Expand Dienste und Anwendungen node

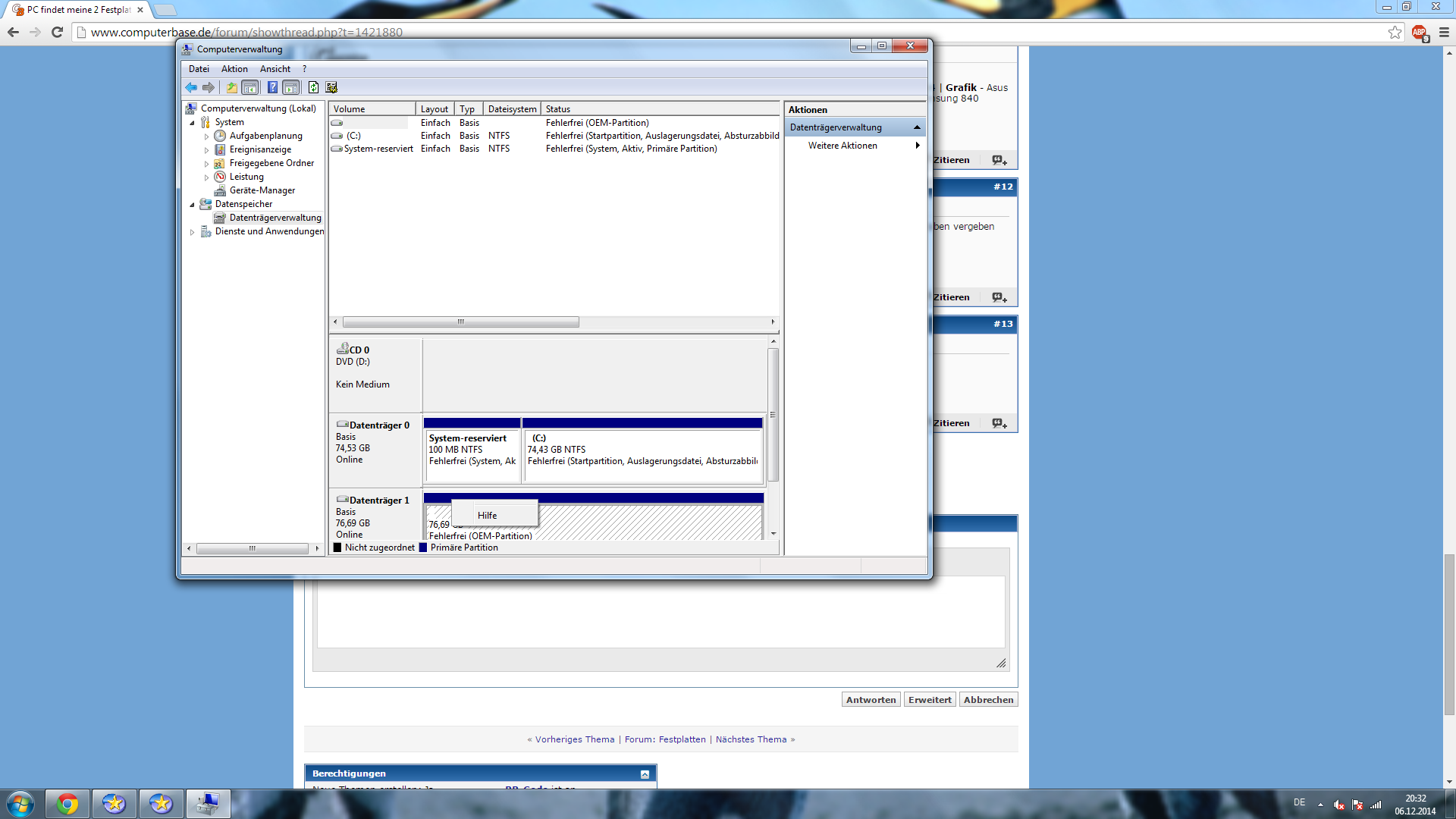tap(192, 232)
